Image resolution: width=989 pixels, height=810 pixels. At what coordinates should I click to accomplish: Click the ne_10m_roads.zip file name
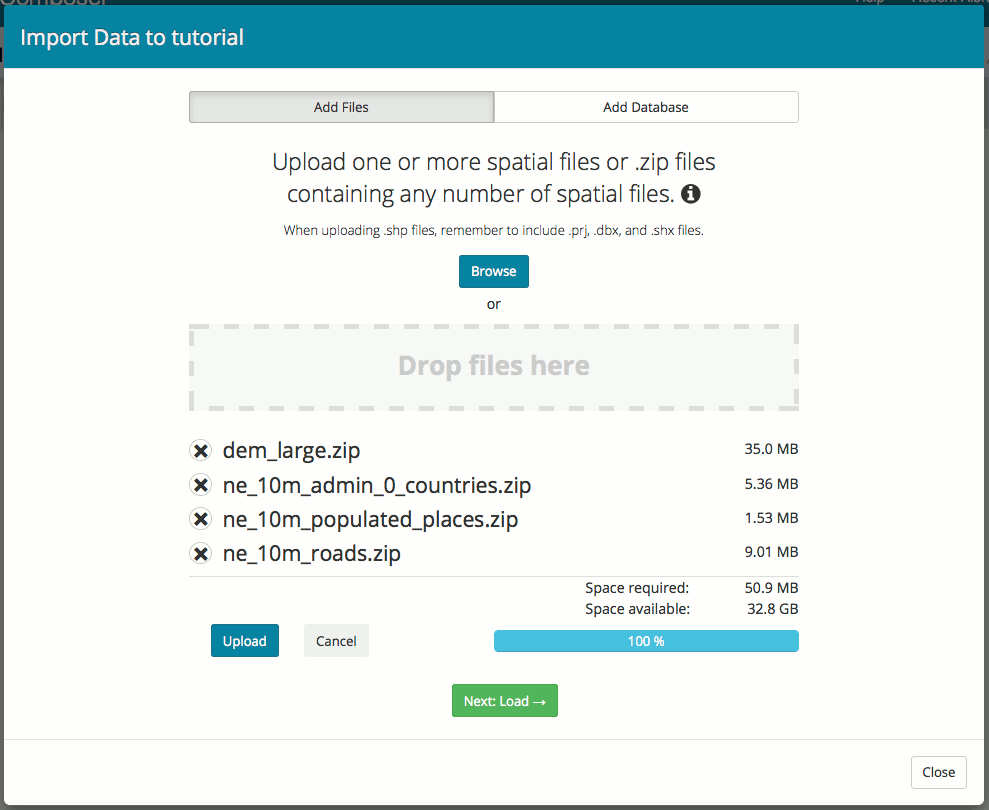click(311, 553)
